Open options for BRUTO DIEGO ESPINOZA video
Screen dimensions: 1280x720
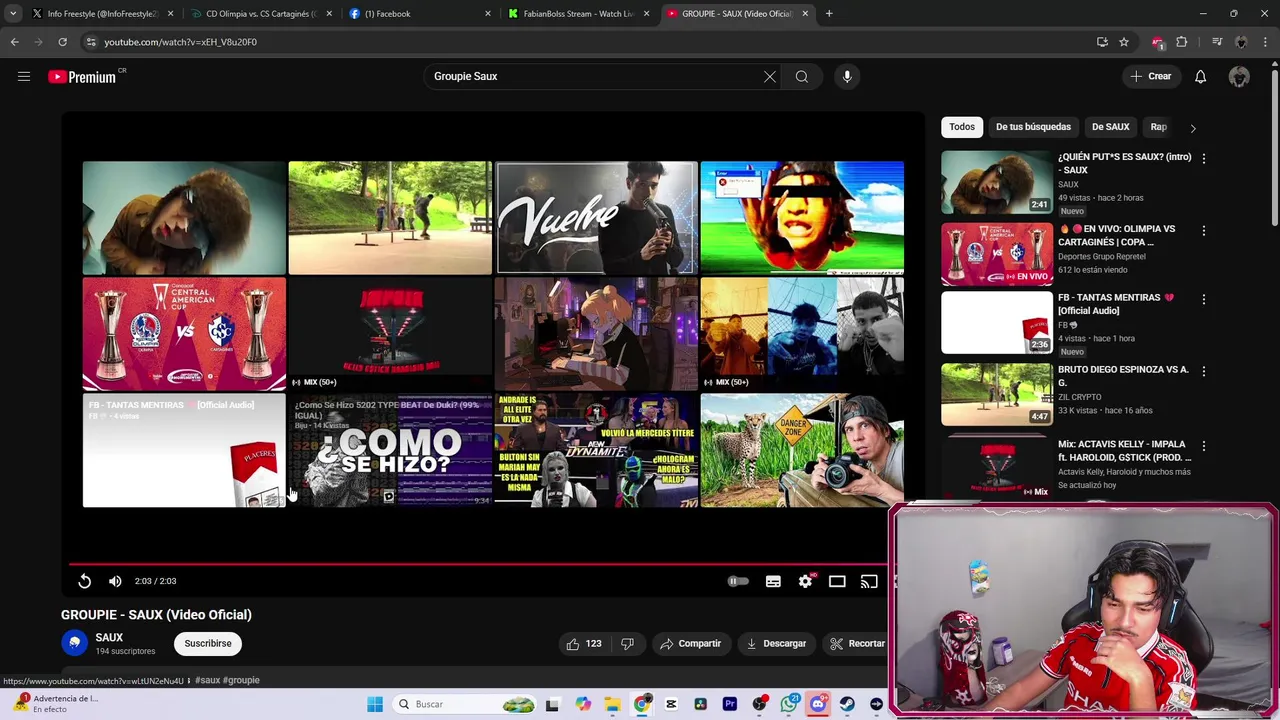coord(1203,371)
